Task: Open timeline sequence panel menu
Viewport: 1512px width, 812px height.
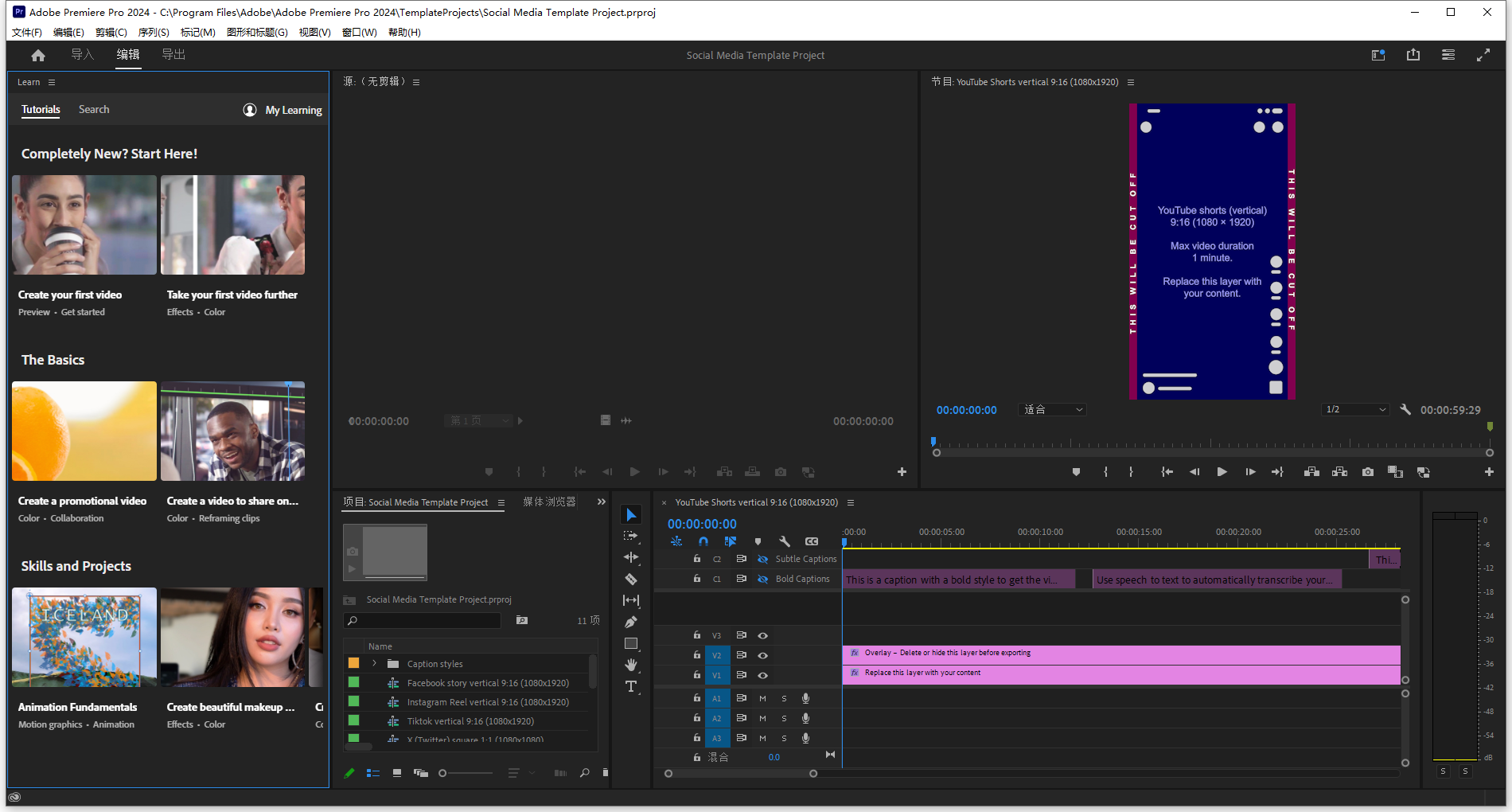Action: 851,502
